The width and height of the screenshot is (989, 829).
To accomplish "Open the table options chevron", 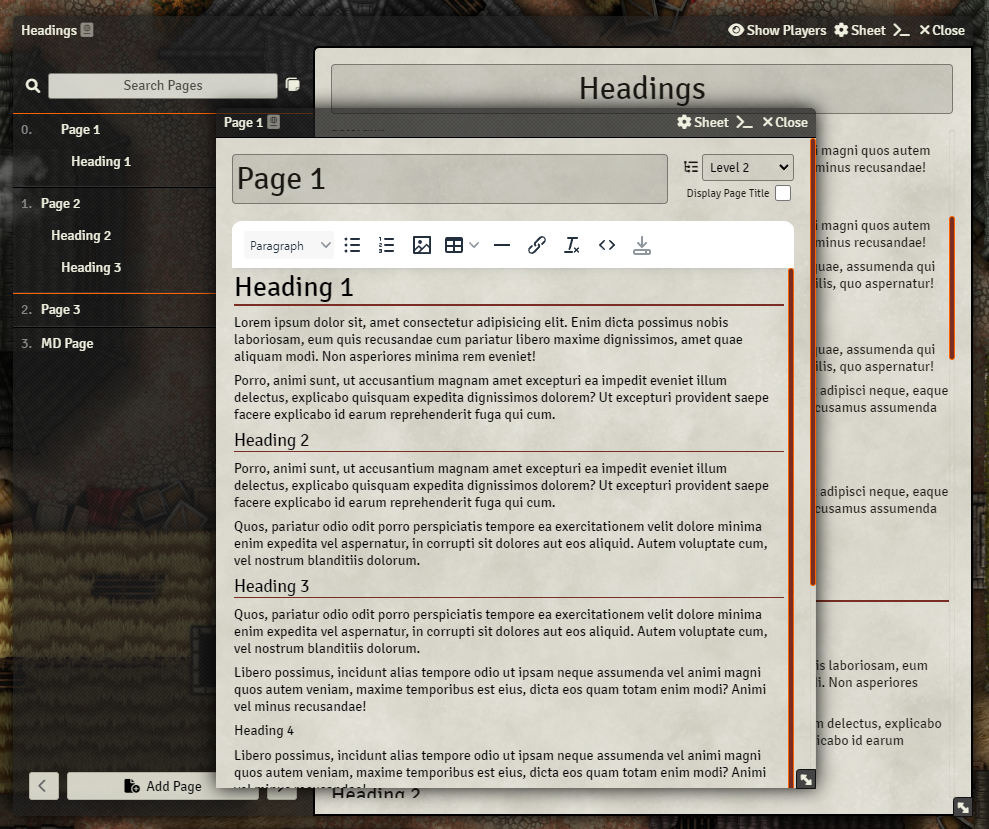I will click(x=472, y=245).
